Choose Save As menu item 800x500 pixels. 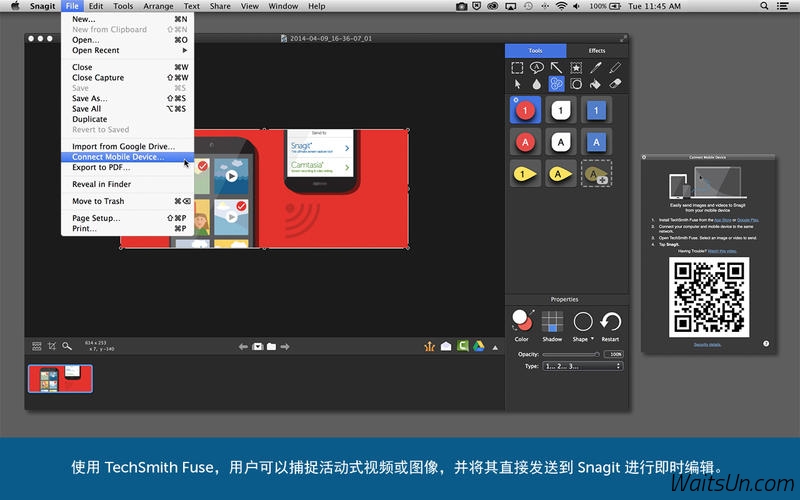pos(128,98)
